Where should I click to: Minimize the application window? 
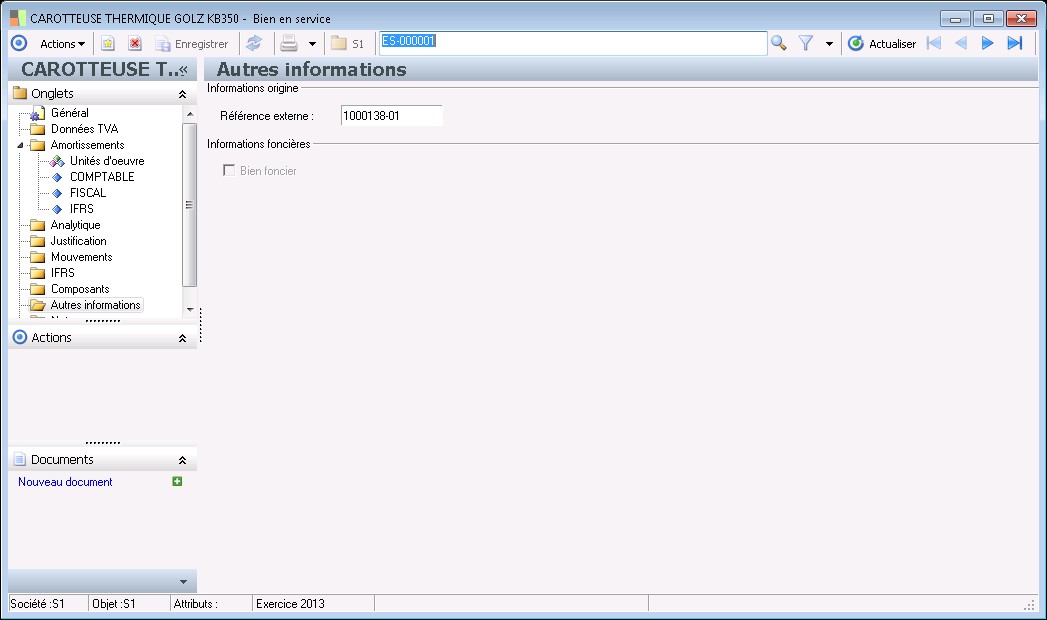tap(955, 19)
